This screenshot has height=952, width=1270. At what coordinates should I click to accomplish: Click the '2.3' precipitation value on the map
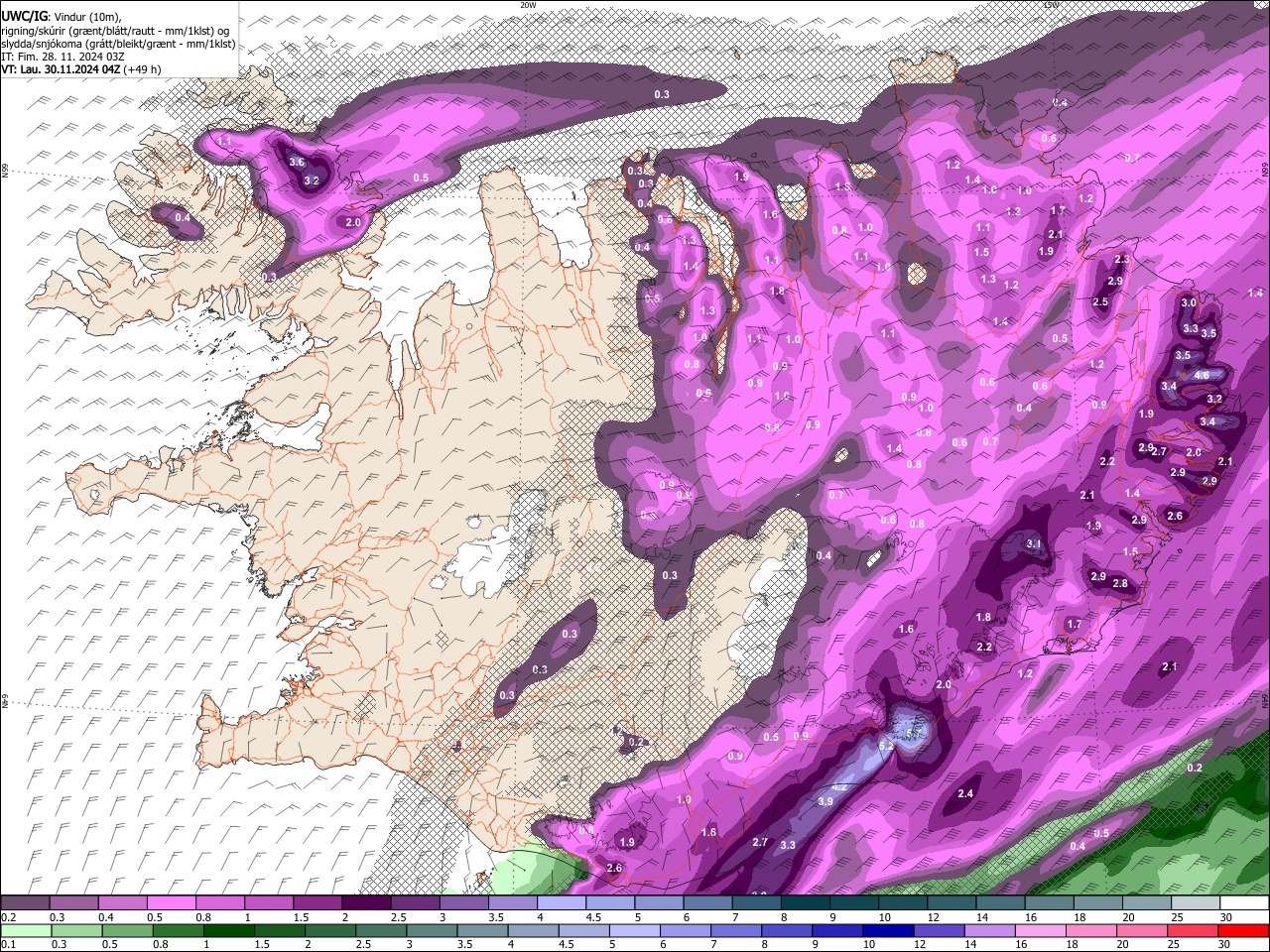[x=1121, y=259]
